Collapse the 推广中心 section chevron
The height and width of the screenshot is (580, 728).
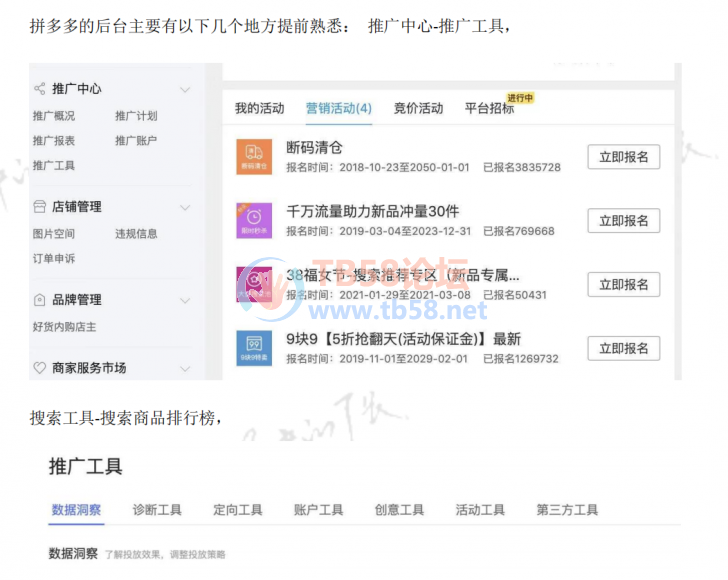[185, 89]
